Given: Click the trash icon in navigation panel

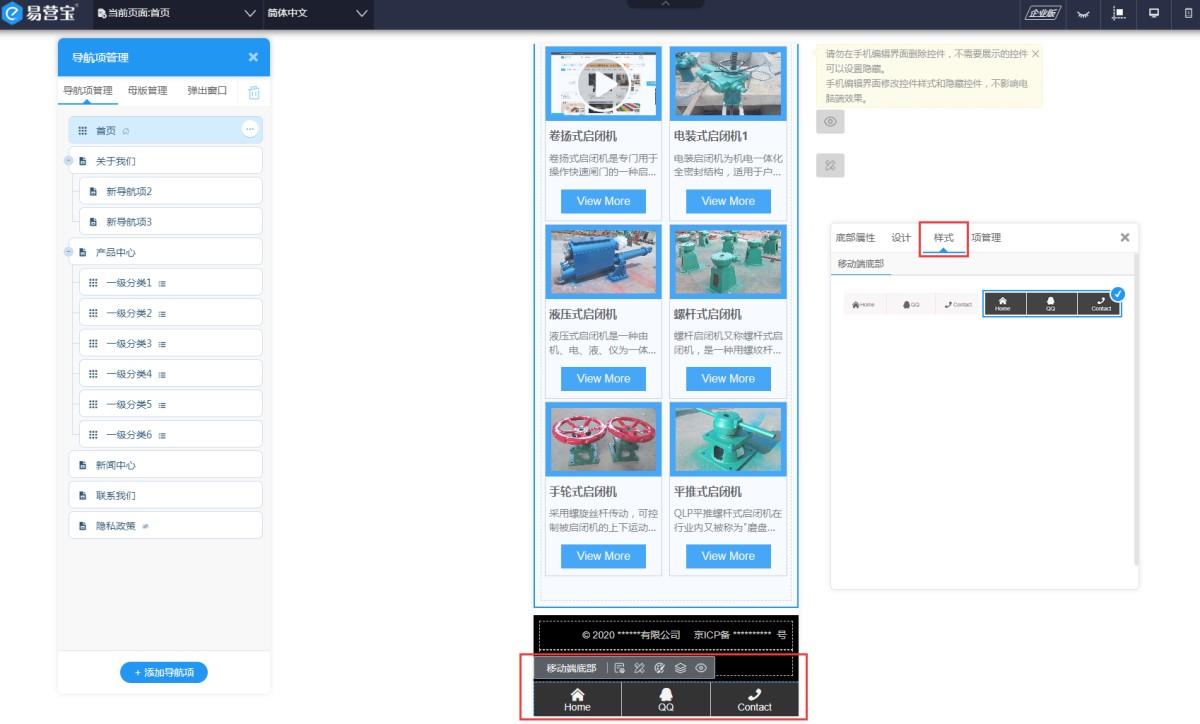Looking at the screenshot, I should click(x=254, y=92).
